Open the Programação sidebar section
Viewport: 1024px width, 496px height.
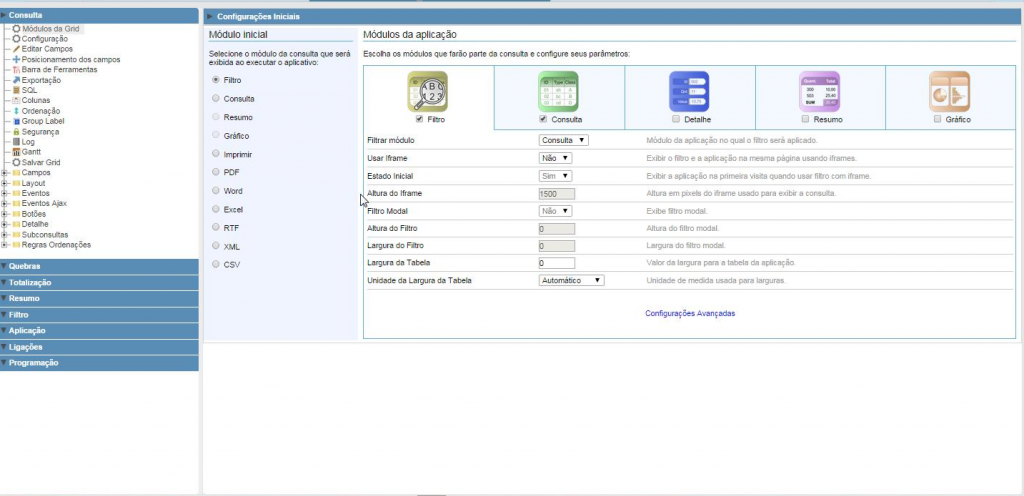point(33,363)
